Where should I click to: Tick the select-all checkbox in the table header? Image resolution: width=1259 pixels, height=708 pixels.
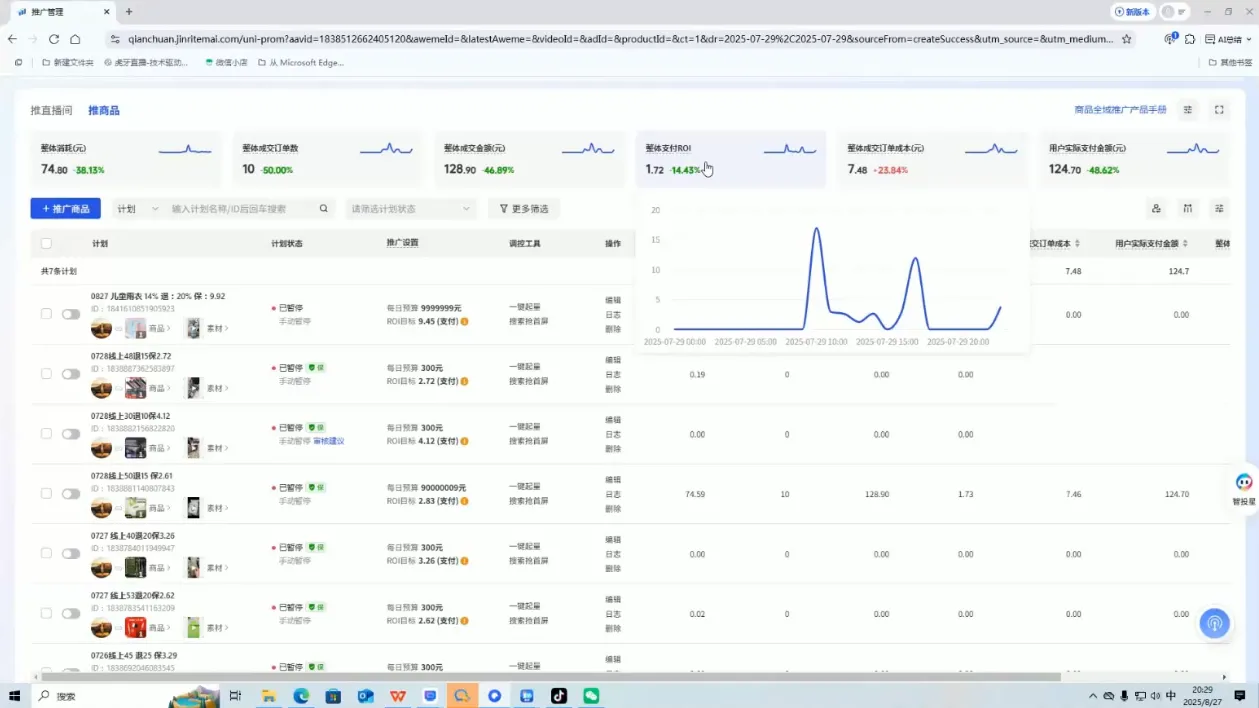(46, 243)
